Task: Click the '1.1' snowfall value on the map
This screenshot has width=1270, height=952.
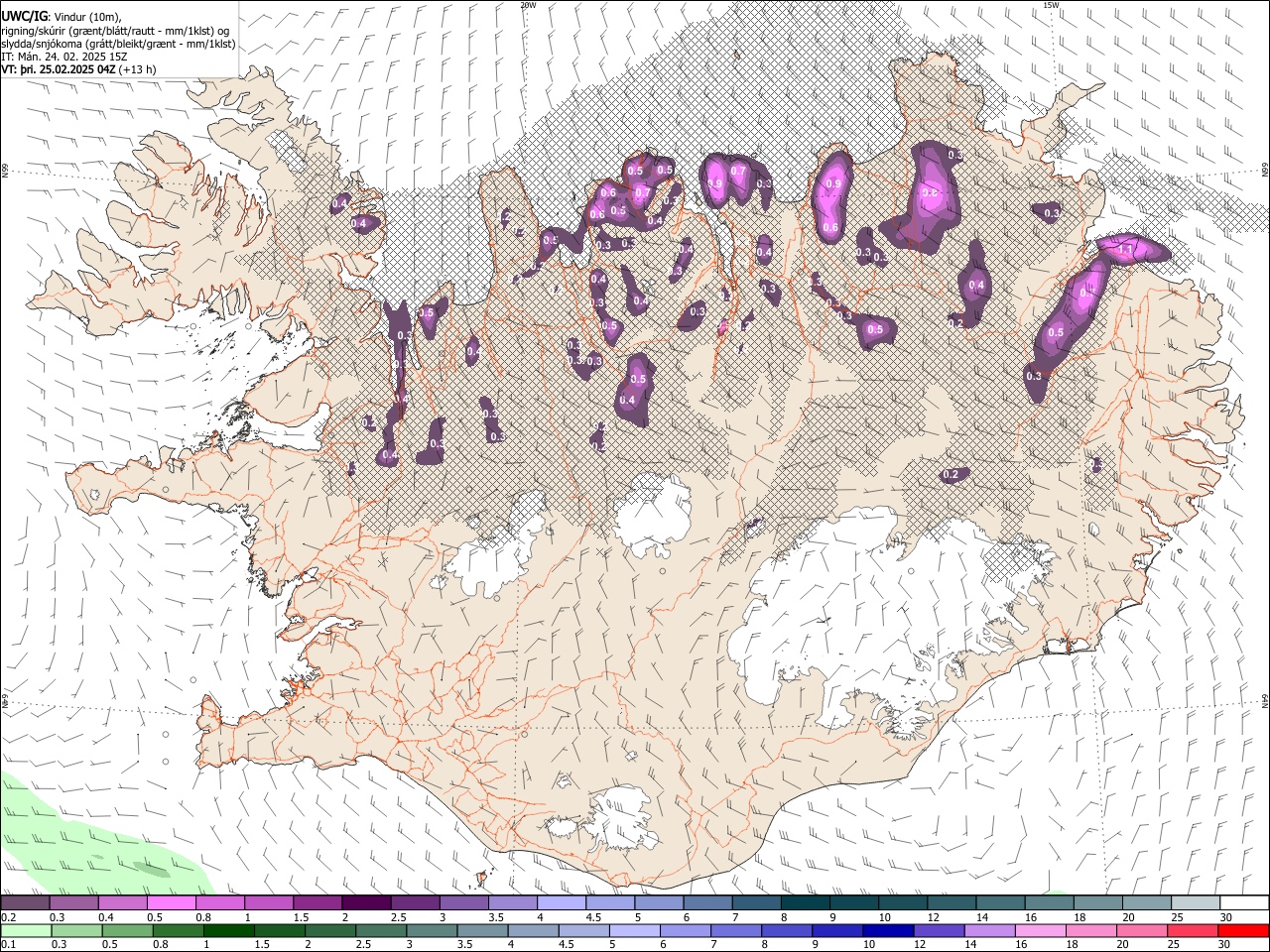Action: (x=1125, y=251)
